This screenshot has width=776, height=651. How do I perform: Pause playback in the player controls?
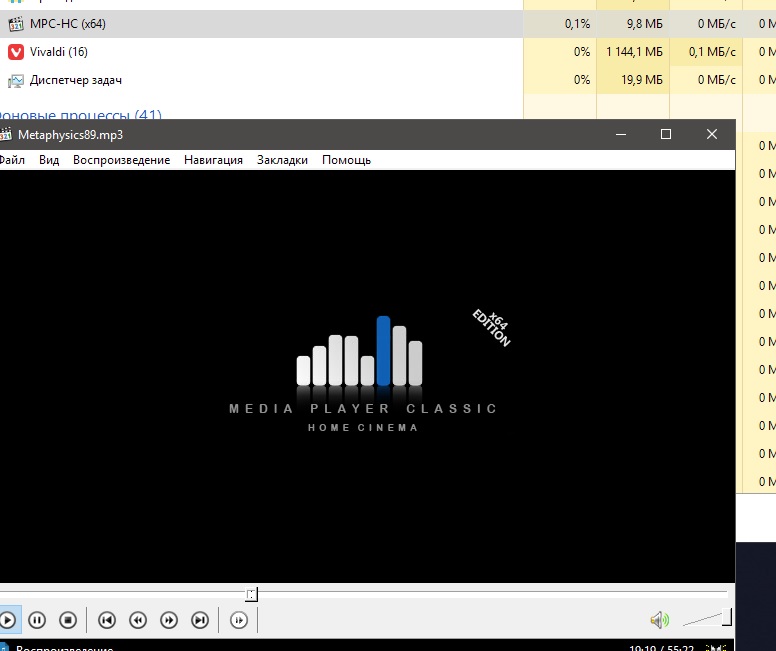[37, 620]
